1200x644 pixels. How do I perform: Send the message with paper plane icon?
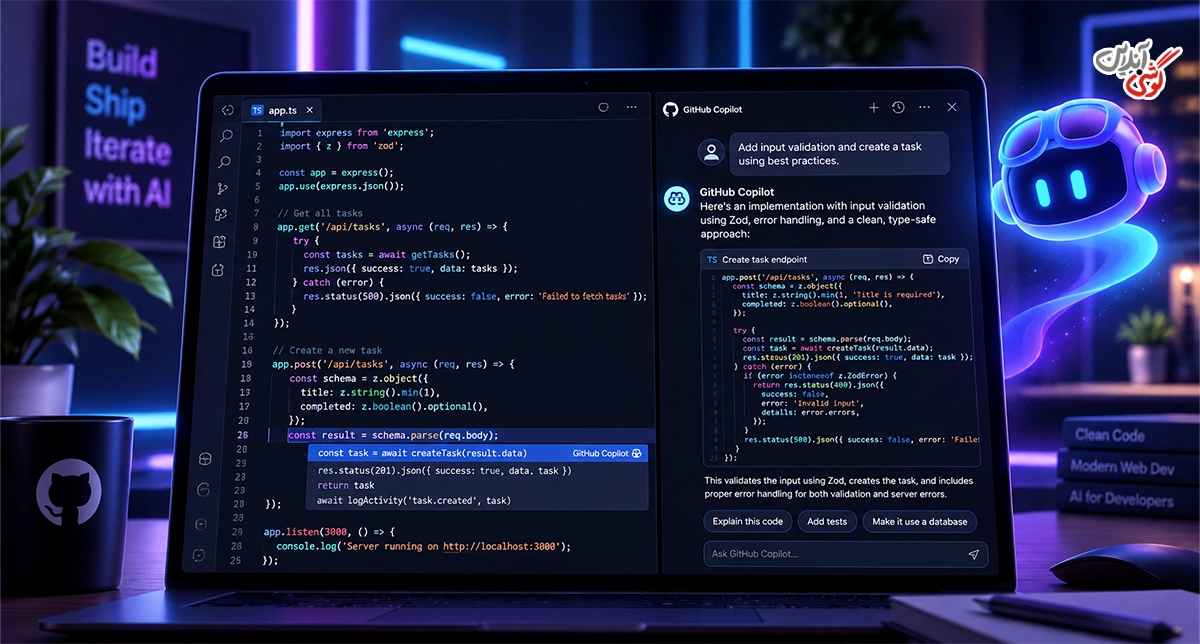(973, 554)
